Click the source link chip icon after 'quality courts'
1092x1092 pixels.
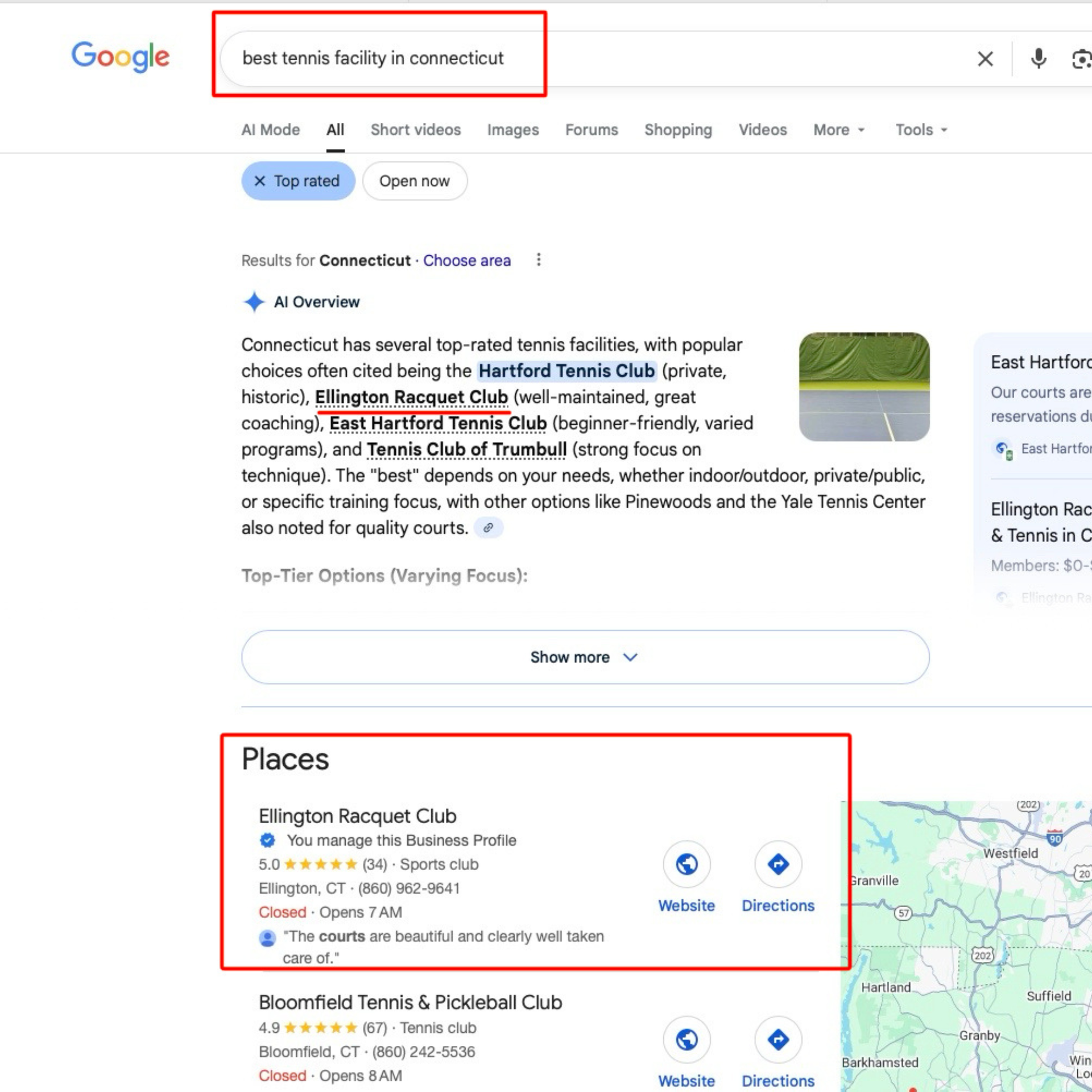coord(488,528)
